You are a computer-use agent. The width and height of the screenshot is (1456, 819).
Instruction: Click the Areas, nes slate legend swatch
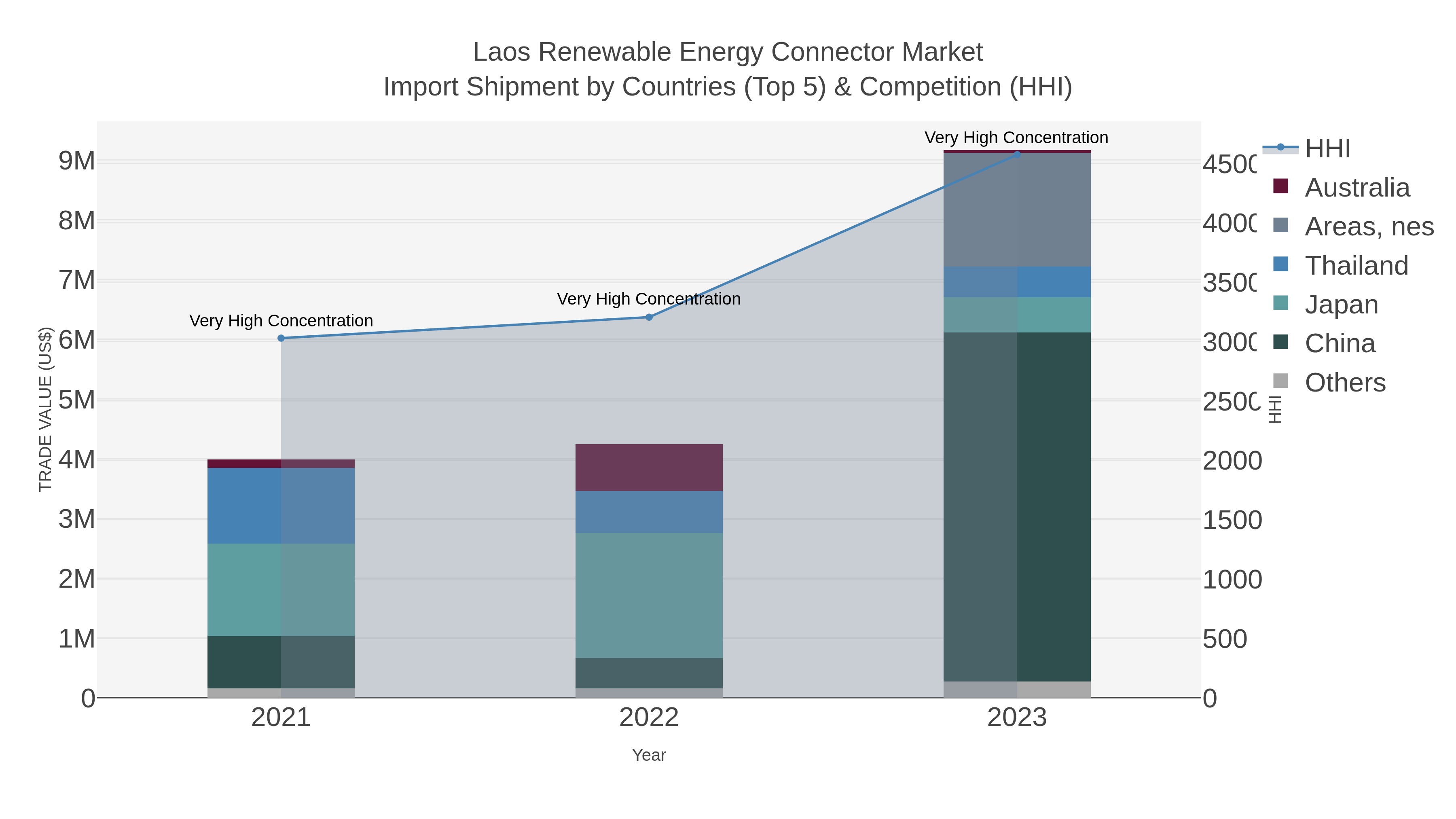[1280, 225]
